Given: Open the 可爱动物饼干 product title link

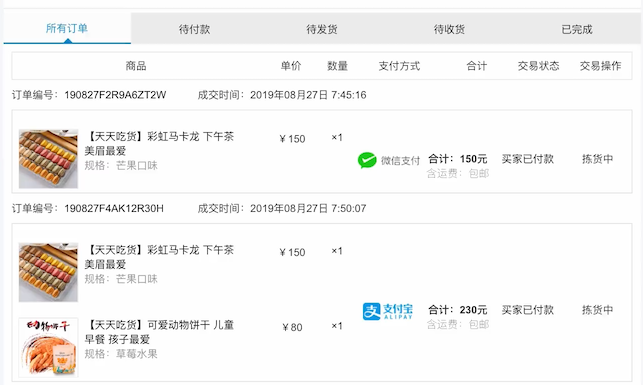Looking at the screenshot, I should point(159,332).
